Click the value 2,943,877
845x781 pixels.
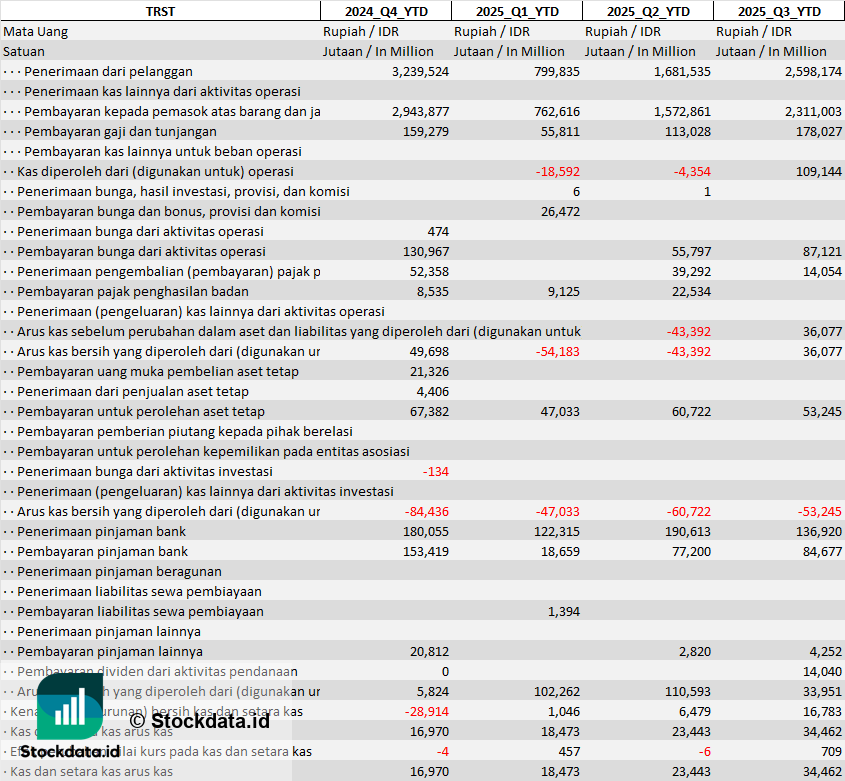420,112
